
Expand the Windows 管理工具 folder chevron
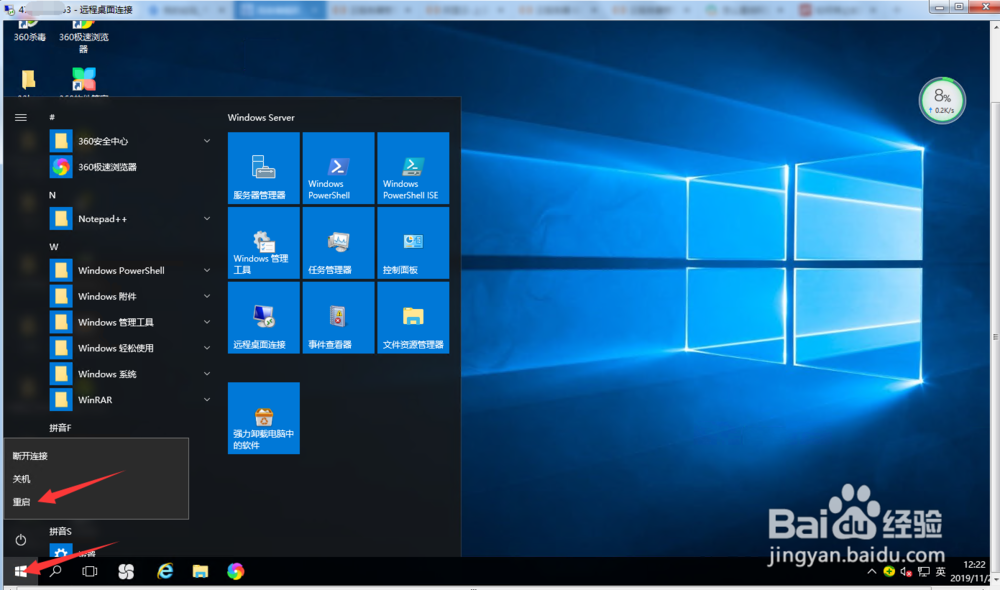point(207,322)
